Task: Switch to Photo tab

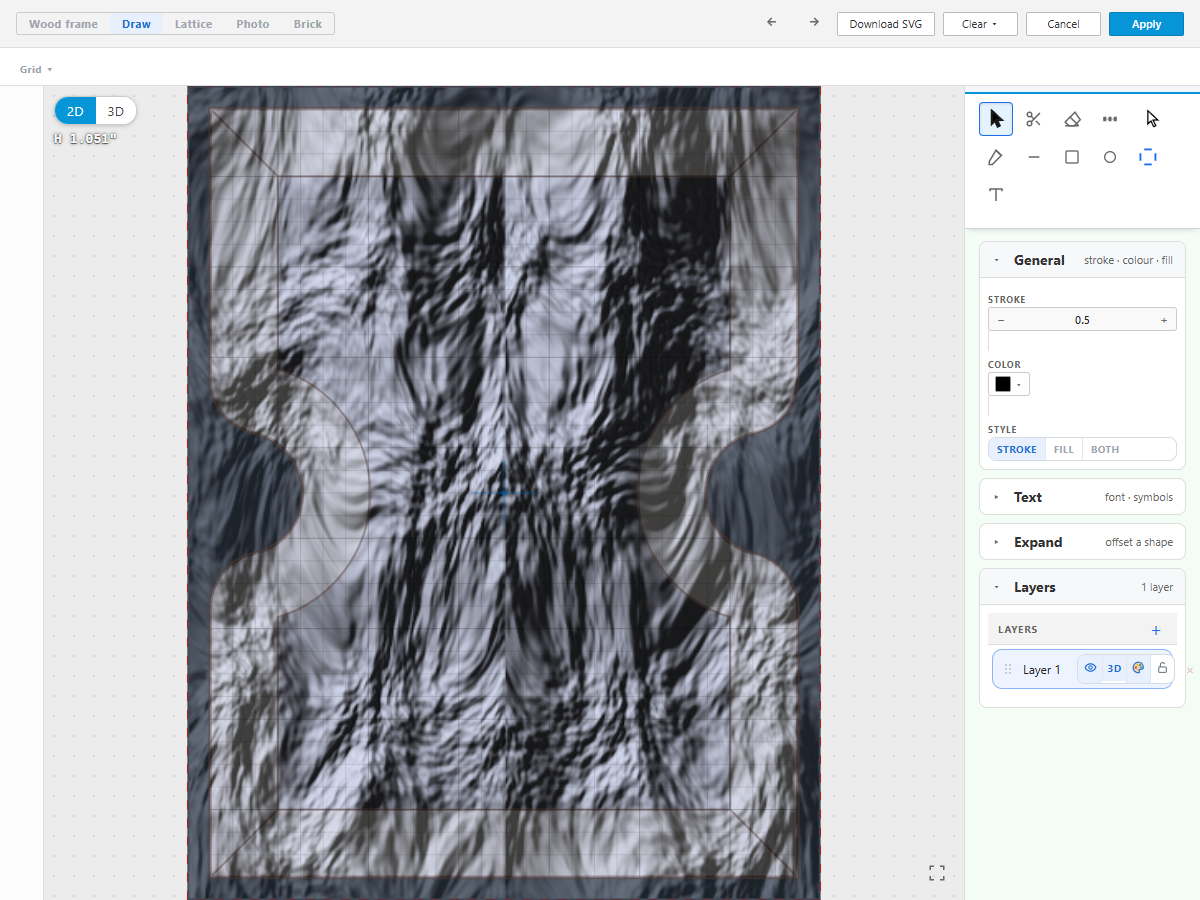Action: pyautogui.click(x=253, y=24)
